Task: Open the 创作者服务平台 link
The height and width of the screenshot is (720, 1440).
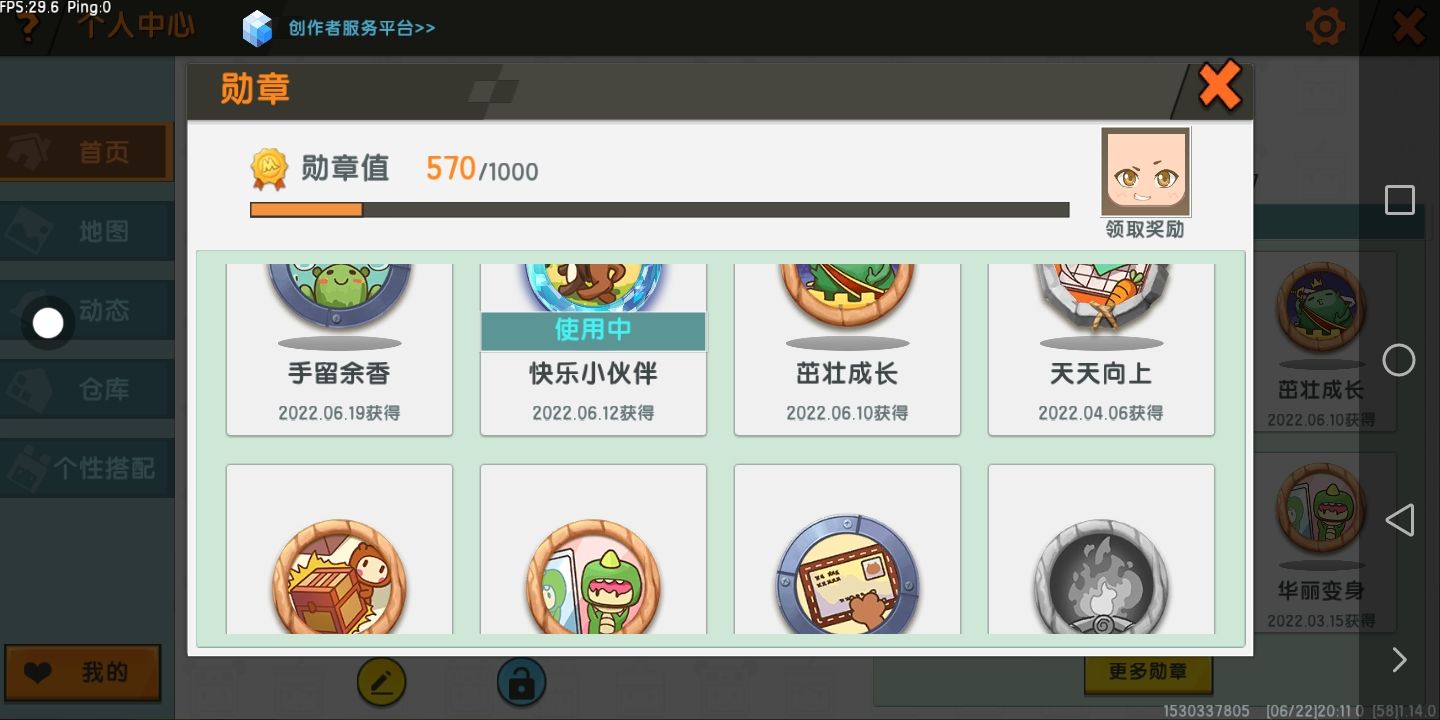Action: (x=362, y=28)
